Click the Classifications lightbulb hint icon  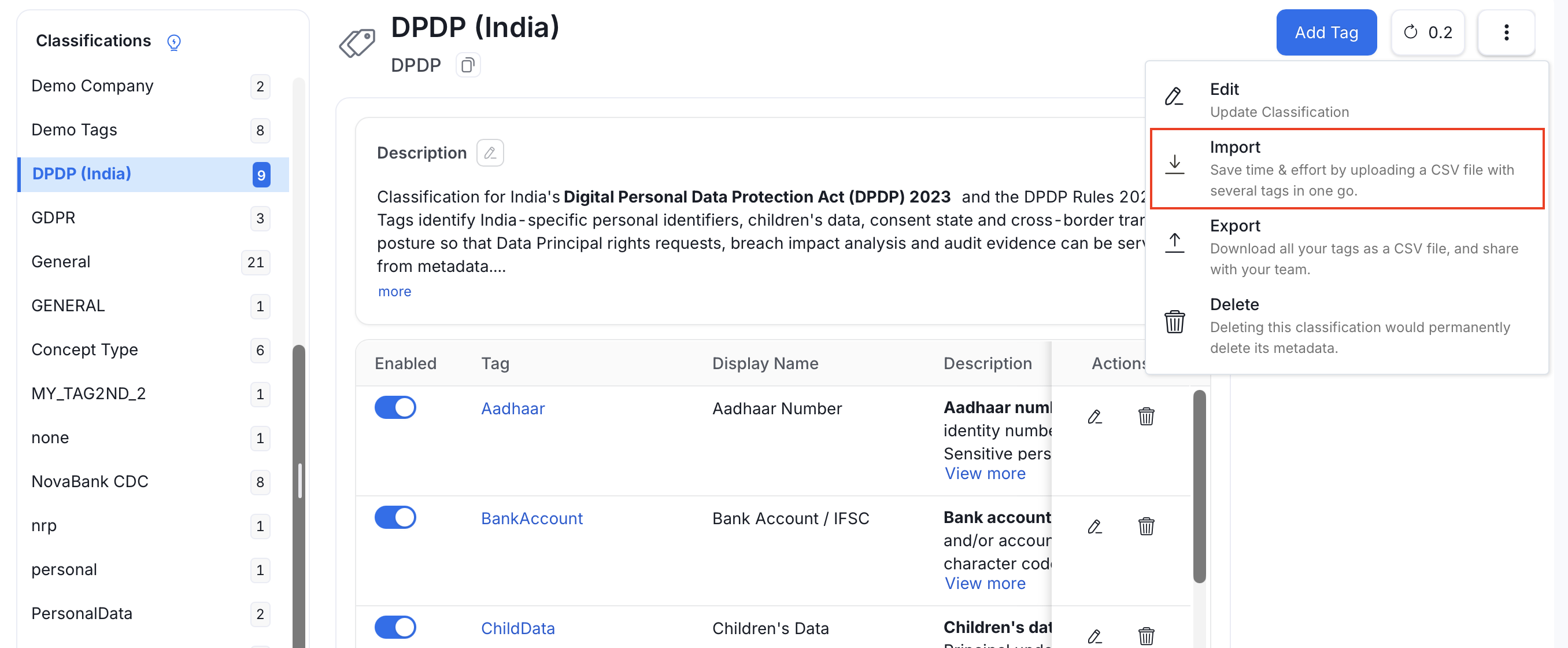(174, 42)
